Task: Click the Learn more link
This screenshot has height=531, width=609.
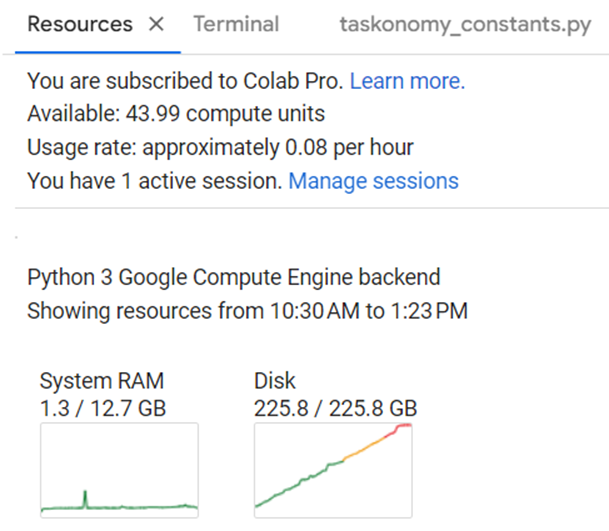Action: (x=407, y=82)
